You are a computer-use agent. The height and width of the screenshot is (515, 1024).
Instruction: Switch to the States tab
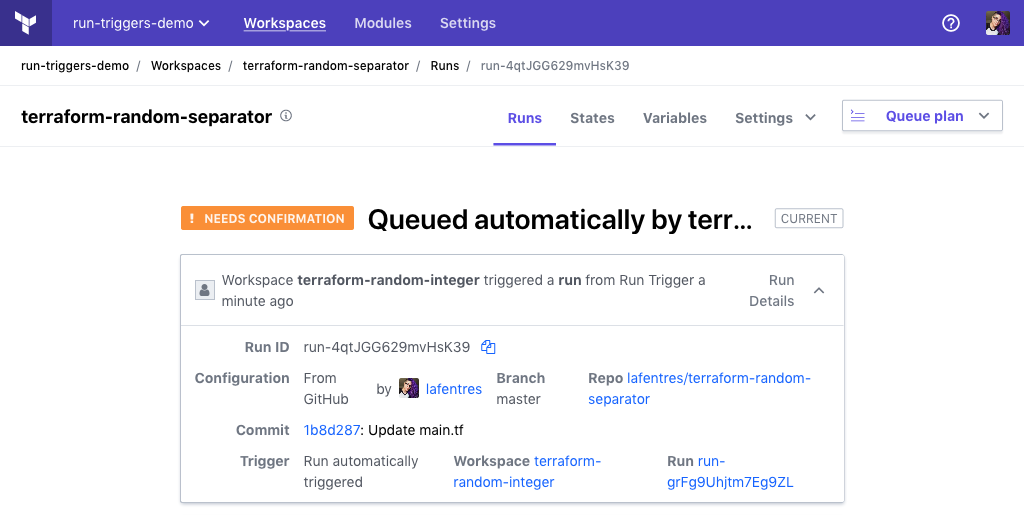coord(592,118)
